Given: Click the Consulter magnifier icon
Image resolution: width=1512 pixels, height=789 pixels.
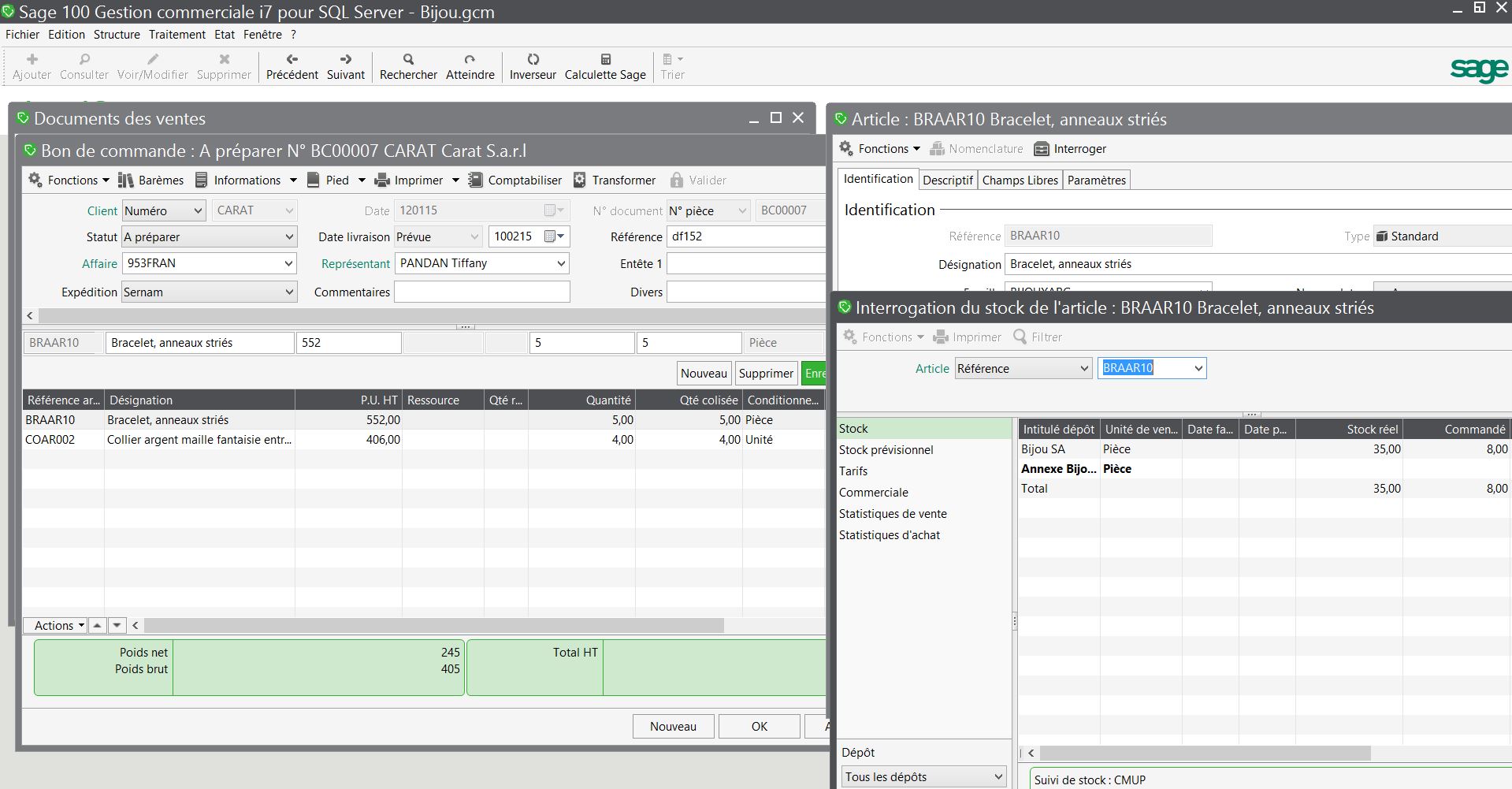Looking at the screenshot, I should point(84,66).
